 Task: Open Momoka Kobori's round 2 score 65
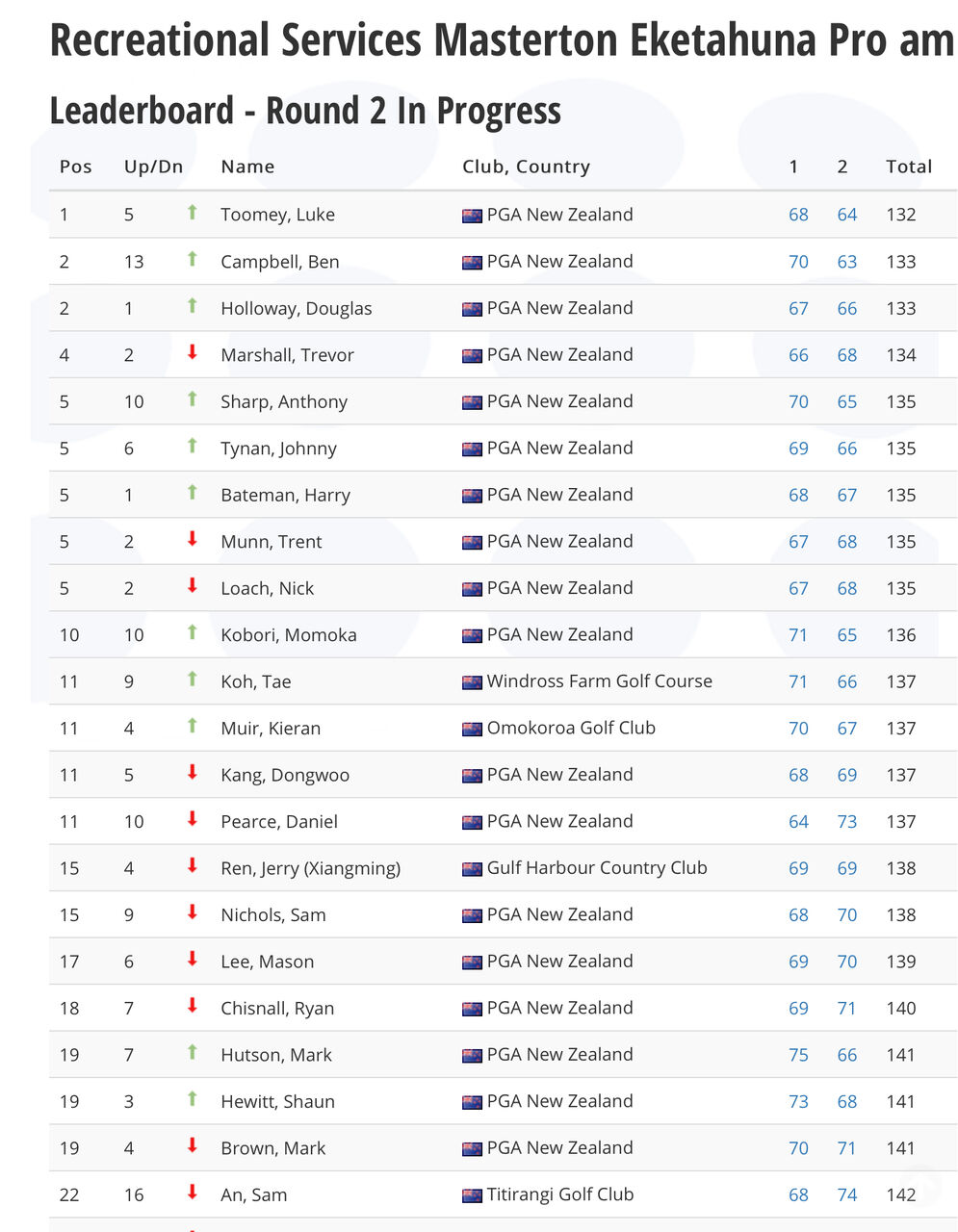847,635
